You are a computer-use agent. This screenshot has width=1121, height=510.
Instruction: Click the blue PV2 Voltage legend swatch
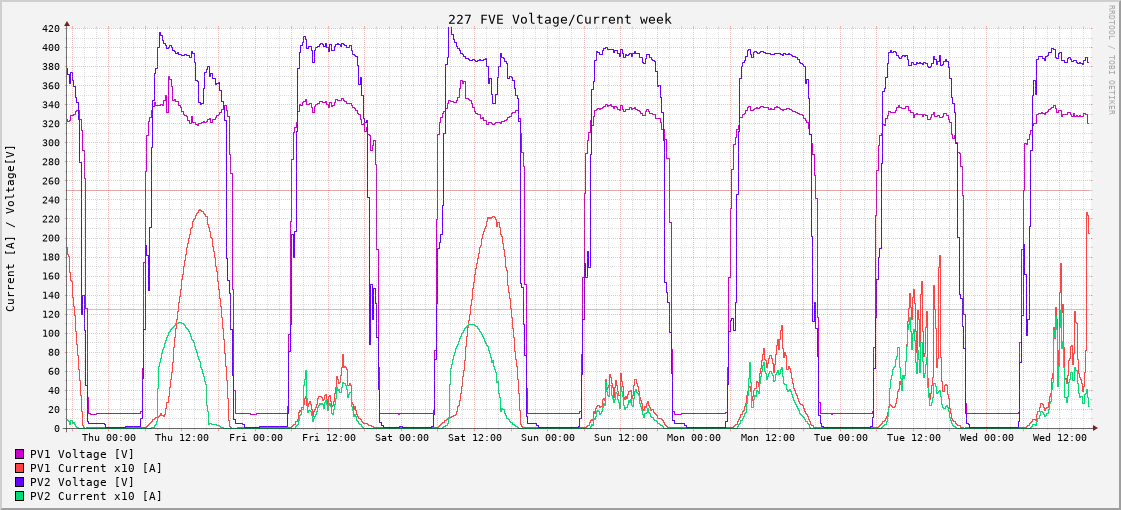(19, 482)
